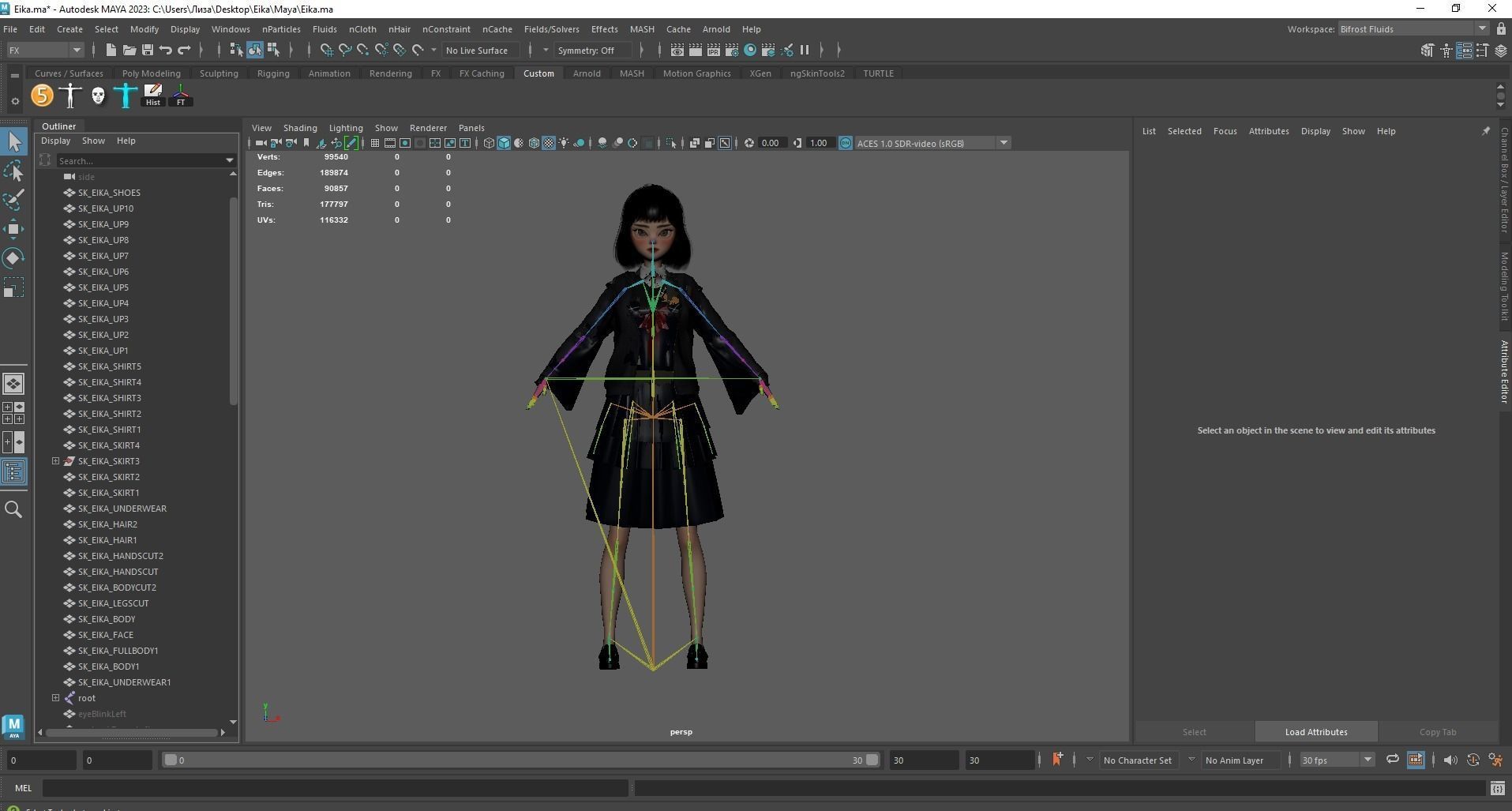Toggle cached playback film icon
This screenshot has width=1512, height=811.
[x=1415, y=760]
